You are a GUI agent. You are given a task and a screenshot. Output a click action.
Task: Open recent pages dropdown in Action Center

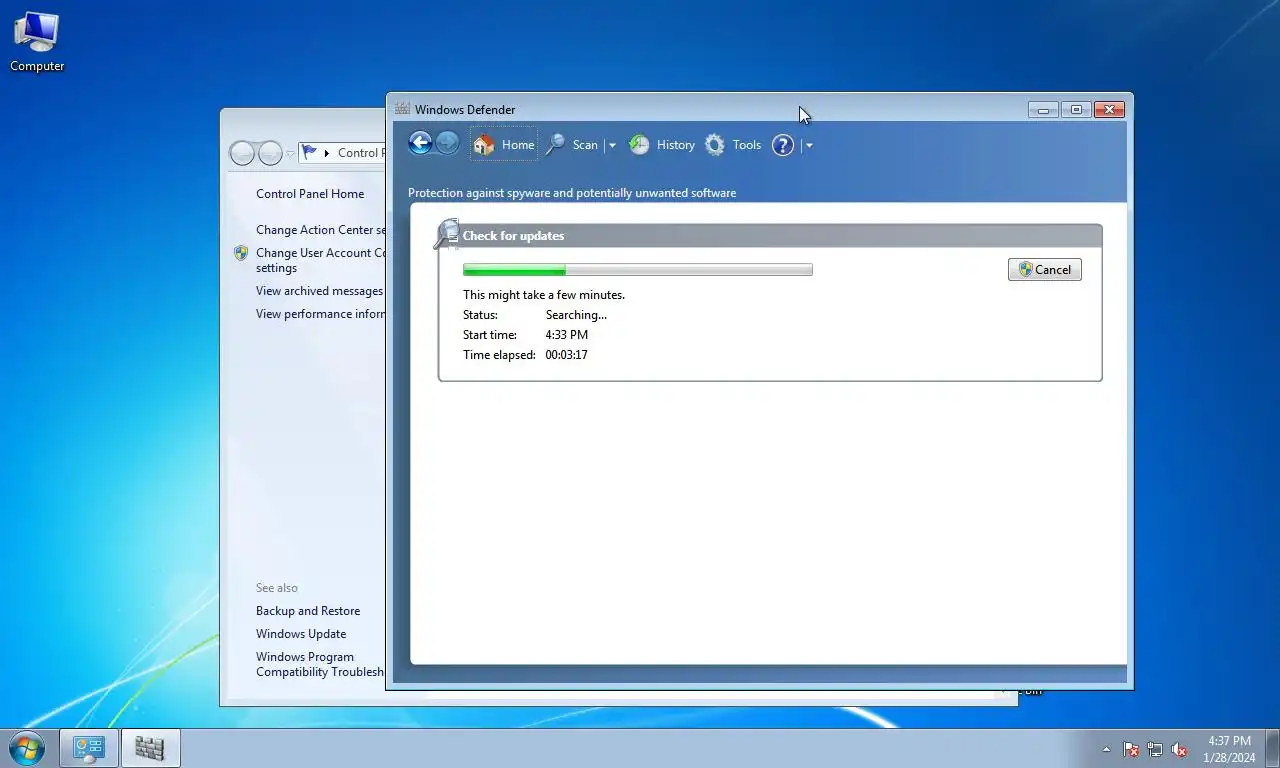tap(290, 153)
